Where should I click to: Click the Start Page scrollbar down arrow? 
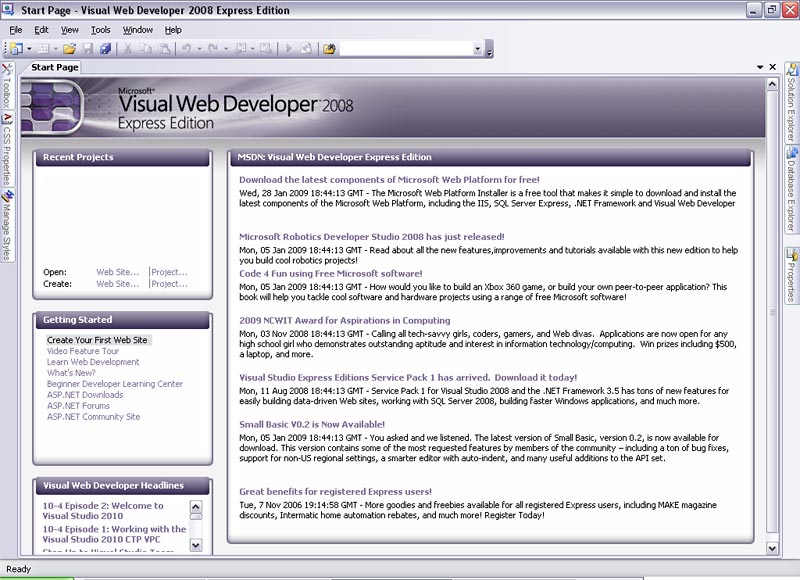pyautogui.click(x=772, y=548)
